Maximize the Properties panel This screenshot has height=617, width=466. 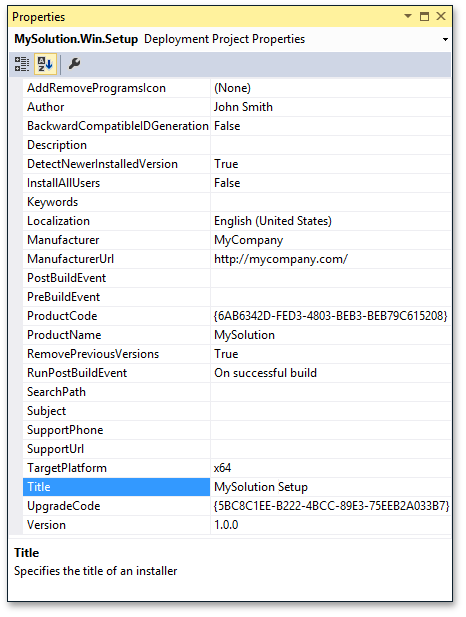[424, 16]
